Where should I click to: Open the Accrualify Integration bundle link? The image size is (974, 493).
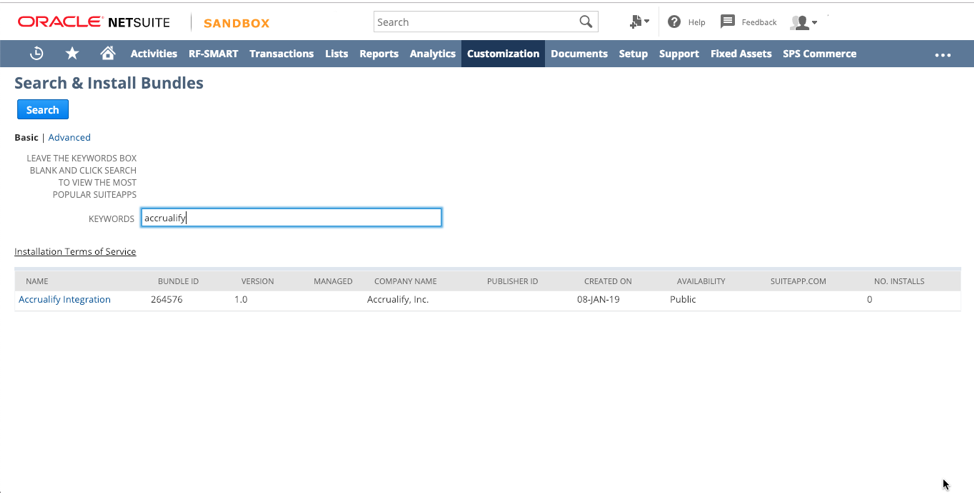pyautogui.click(x=65, y=299)
